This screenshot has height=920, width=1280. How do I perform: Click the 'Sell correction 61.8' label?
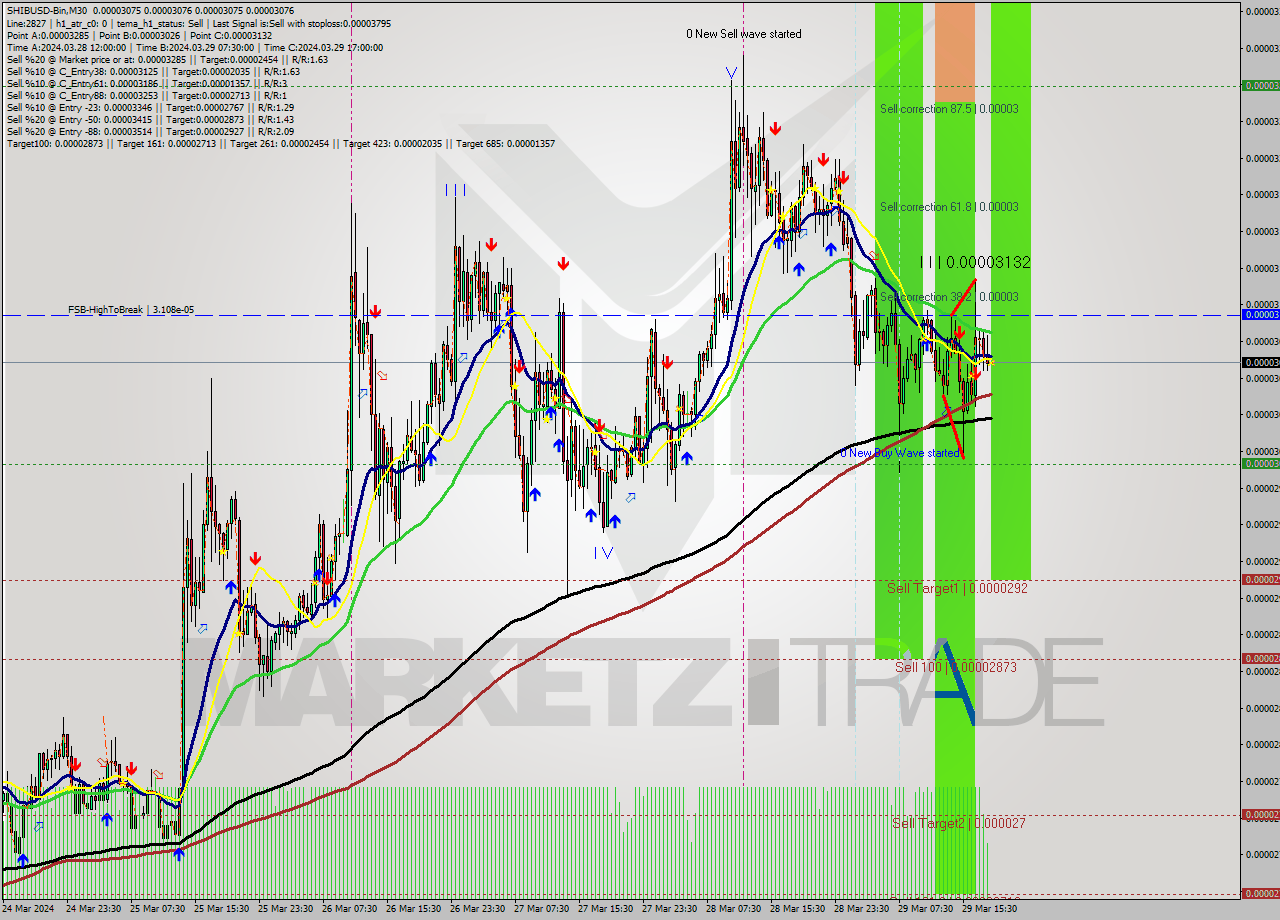949,207
